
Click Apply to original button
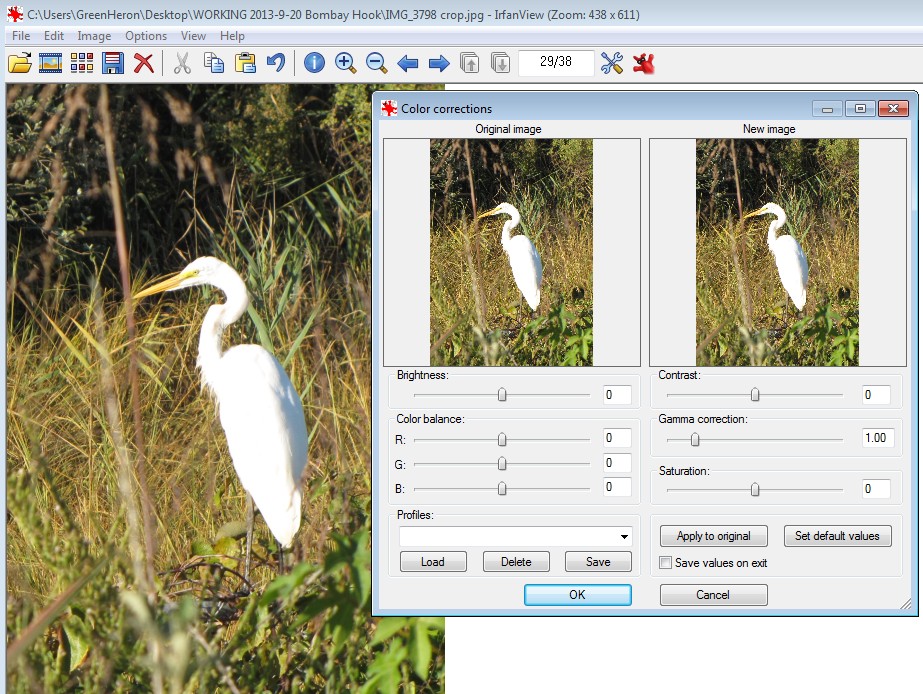(x=713, y=536)
